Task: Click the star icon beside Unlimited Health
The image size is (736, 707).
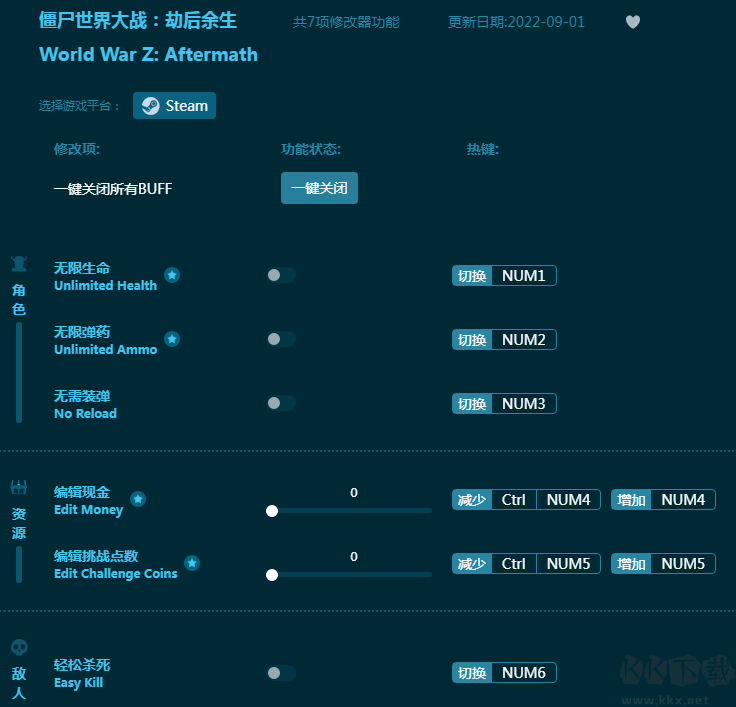Action: [x=172, y=275]
